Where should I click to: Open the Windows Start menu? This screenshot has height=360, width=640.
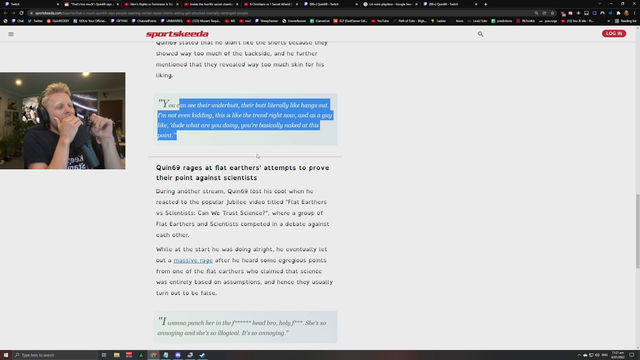6,355
